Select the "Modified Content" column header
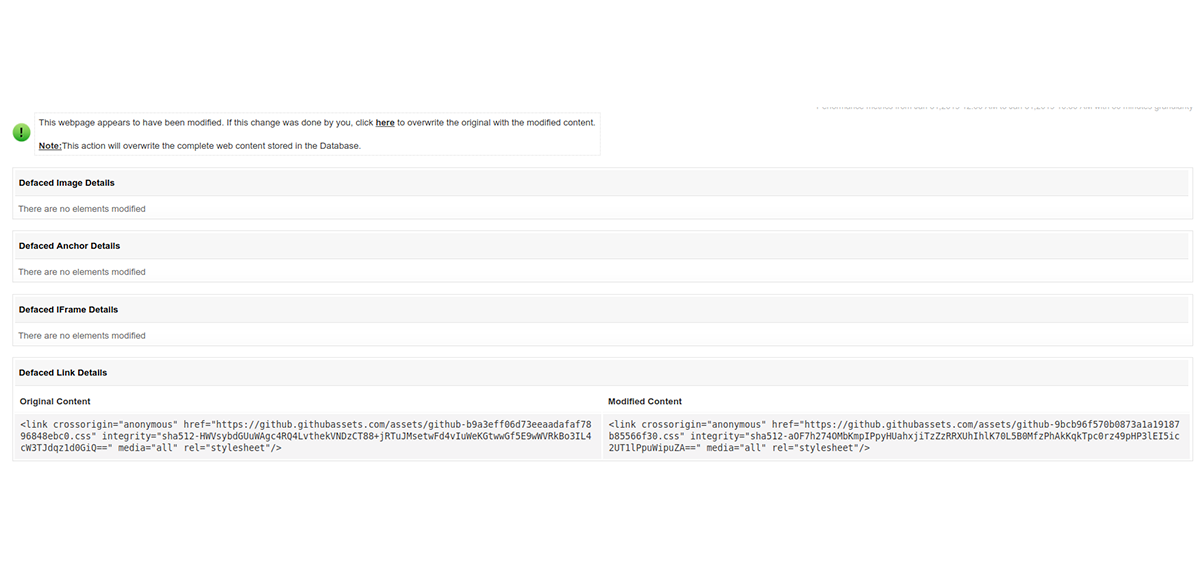The image size is (1200, 578). 645,401
